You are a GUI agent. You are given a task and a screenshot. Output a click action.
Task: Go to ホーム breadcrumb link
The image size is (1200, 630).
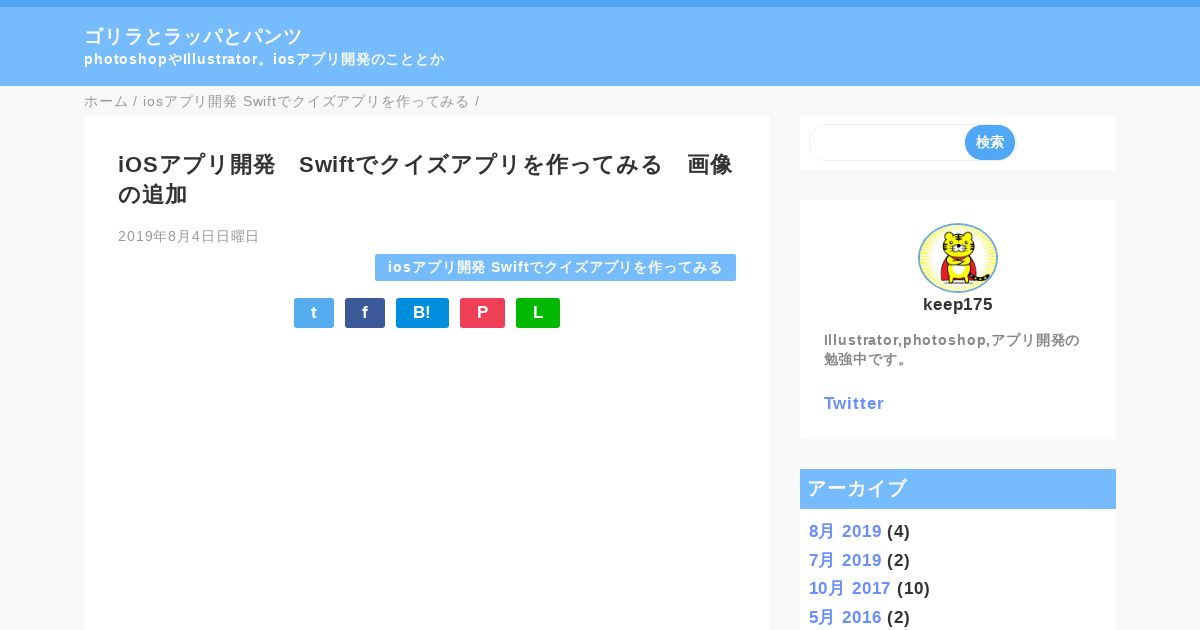(x=106, y=102)
